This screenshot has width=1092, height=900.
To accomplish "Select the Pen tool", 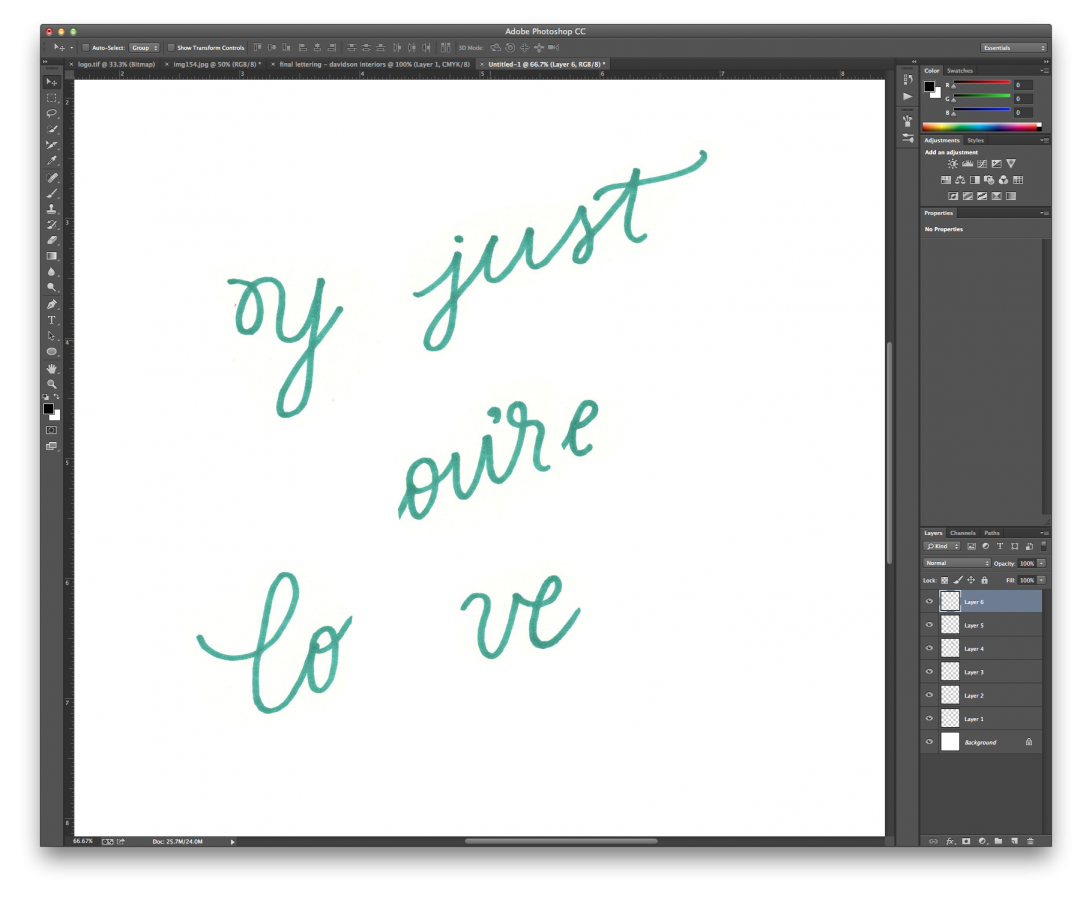I will pos(52,305).
